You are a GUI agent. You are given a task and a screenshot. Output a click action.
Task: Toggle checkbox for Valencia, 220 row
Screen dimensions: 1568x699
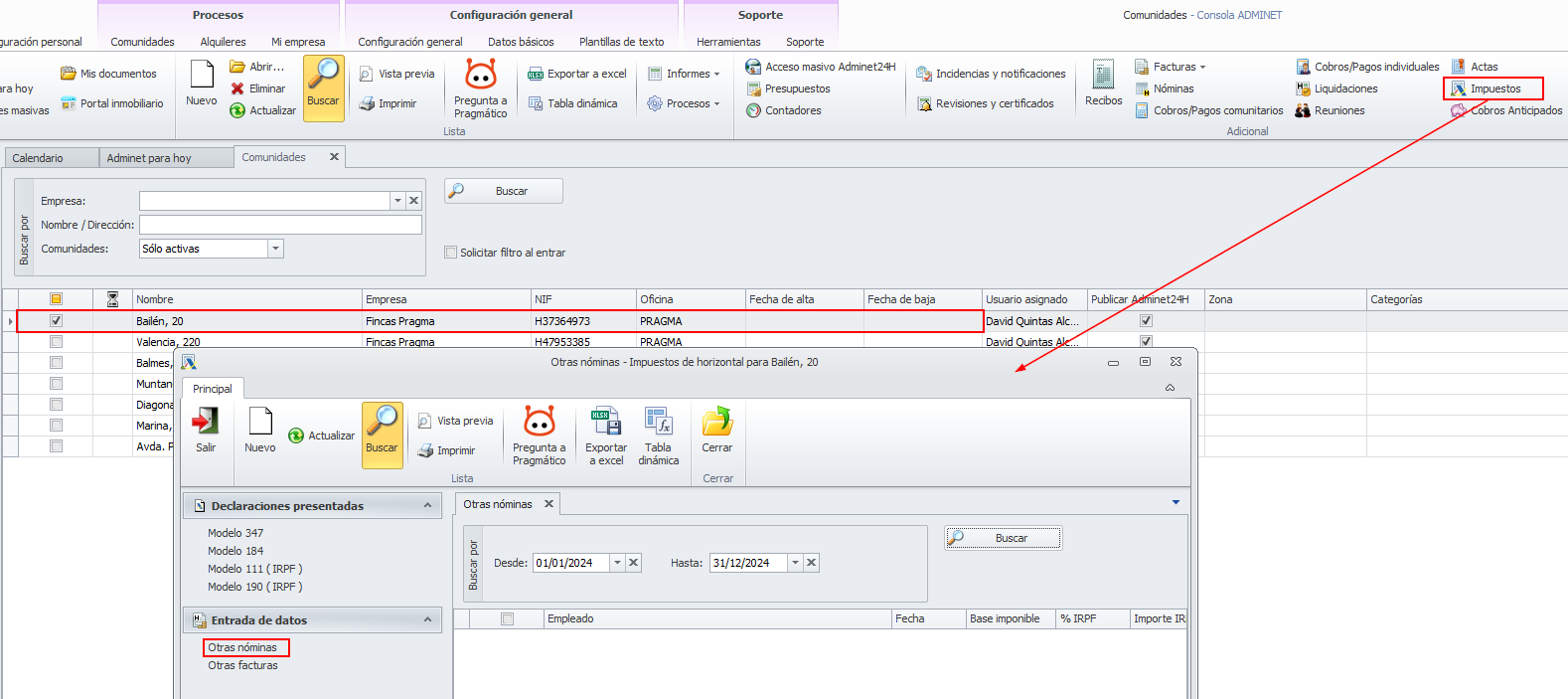click(56, 342)
